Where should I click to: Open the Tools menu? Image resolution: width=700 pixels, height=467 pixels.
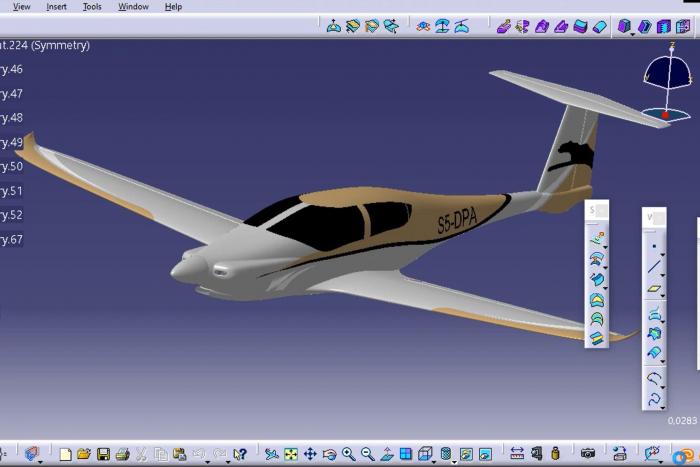click(x=92, y=7)
